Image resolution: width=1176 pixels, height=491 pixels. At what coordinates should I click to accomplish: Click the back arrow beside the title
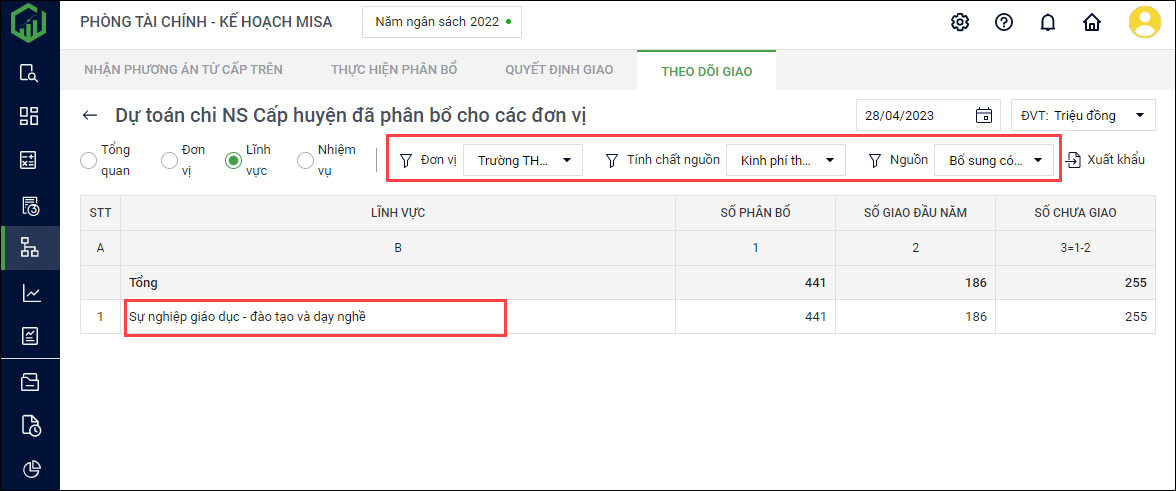pos(91,116)
